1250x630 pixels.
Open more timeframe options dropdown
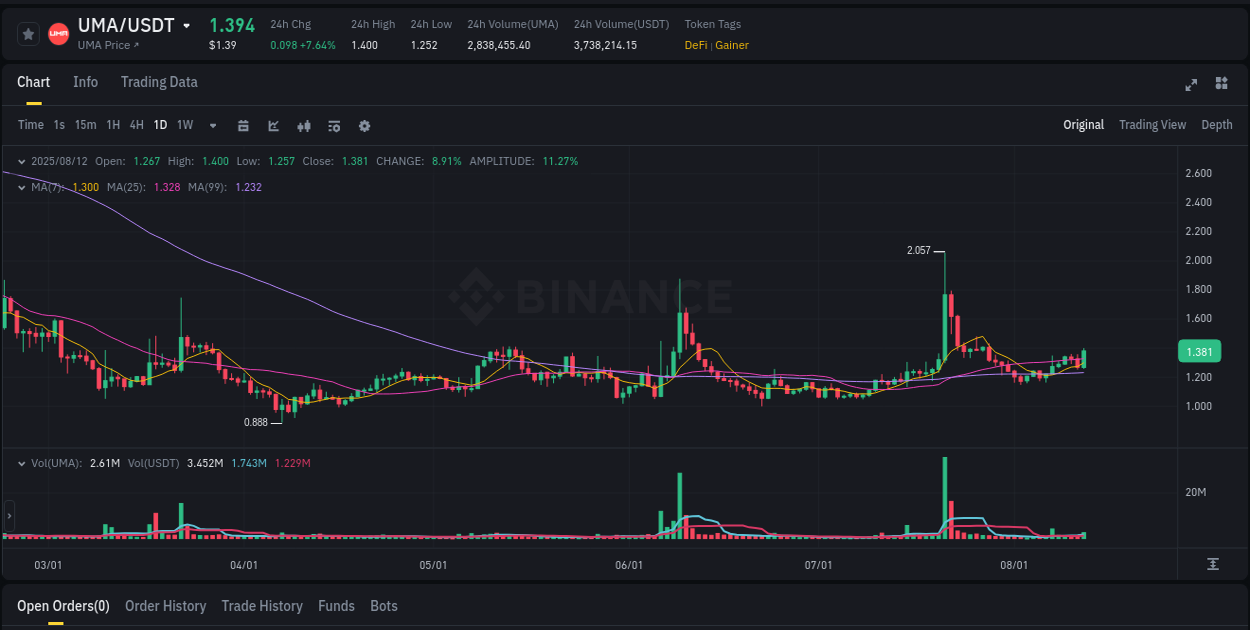coord(212,126)
